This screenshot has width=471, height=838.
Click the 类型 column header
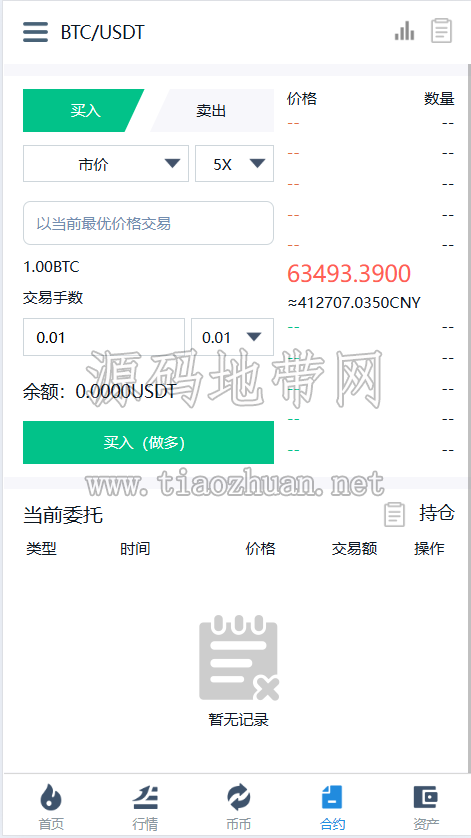[x=41, y=548]
